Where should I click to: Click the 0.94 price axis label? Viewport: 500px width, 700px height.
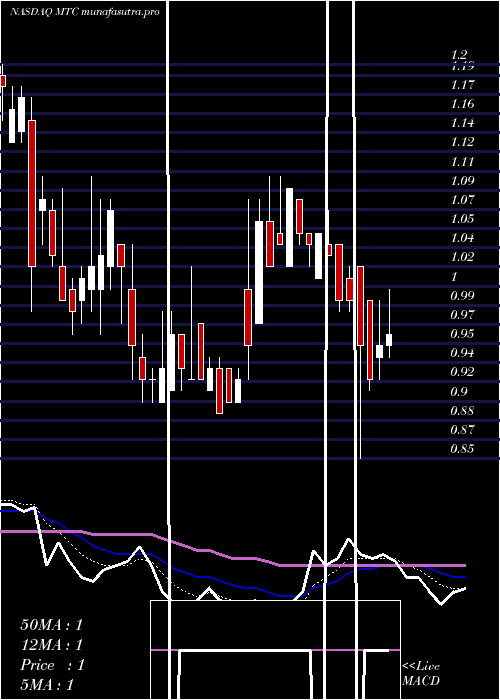pos(462,353)
